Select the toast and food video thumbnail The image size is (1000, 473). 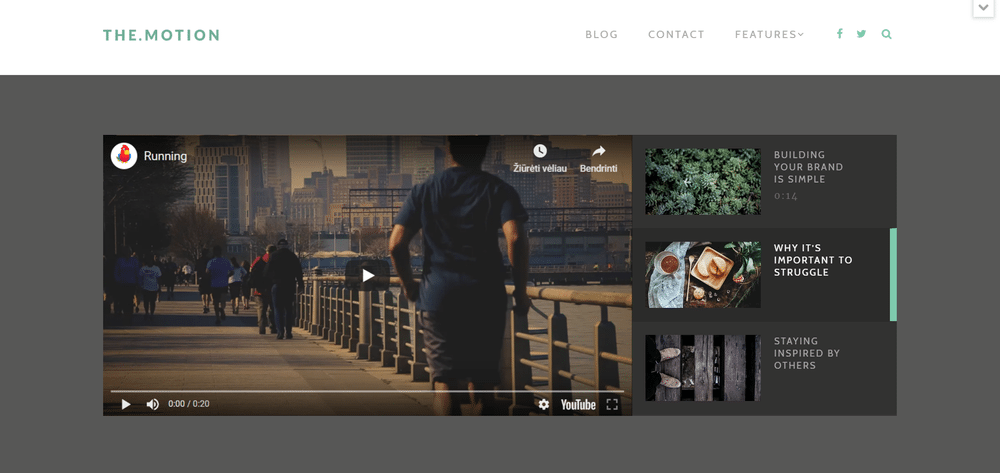tap(703, 275)
